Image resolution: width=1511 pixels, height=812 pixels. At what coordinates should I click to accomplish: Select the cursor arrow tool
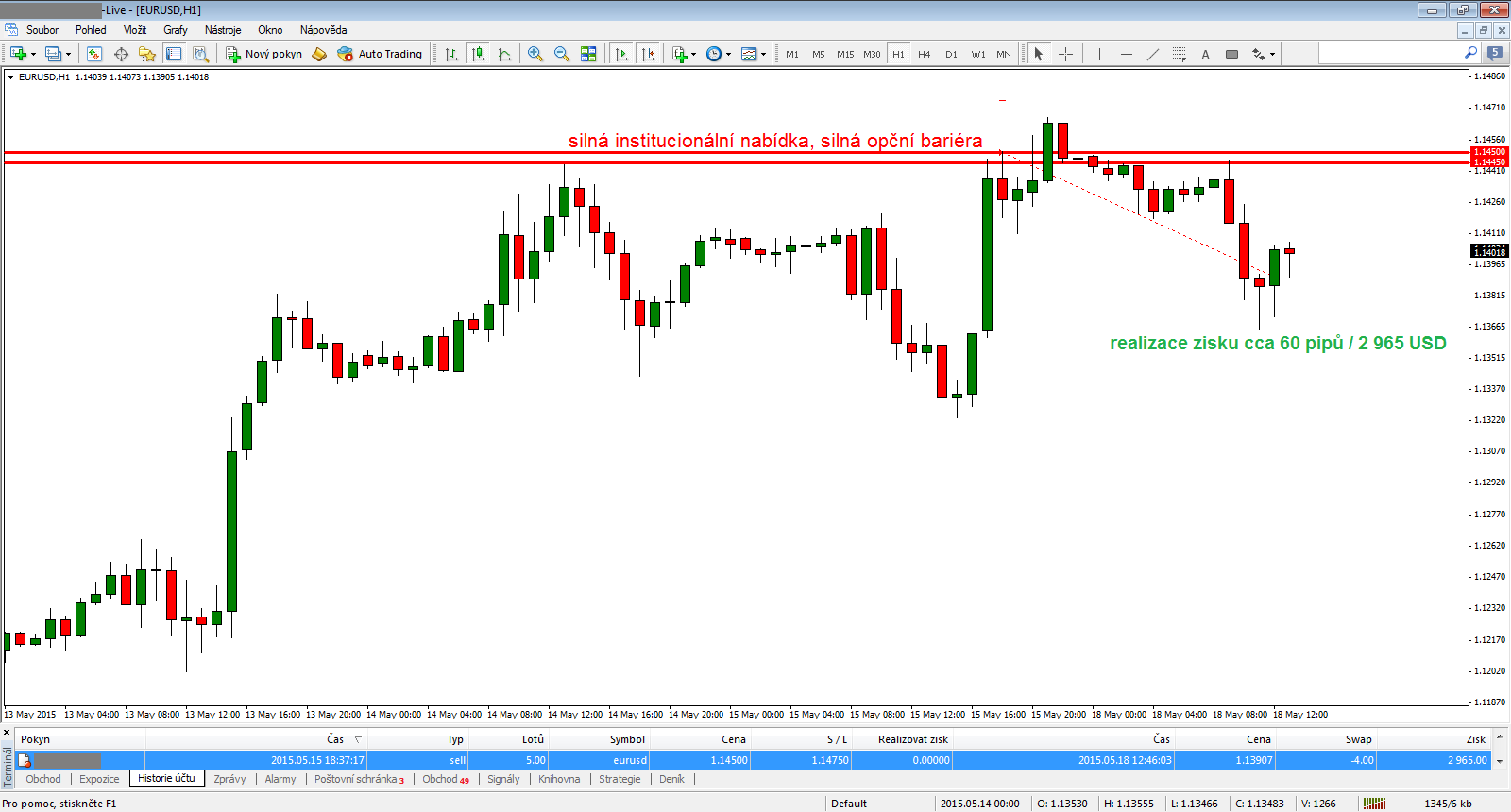pos(1039,54)
